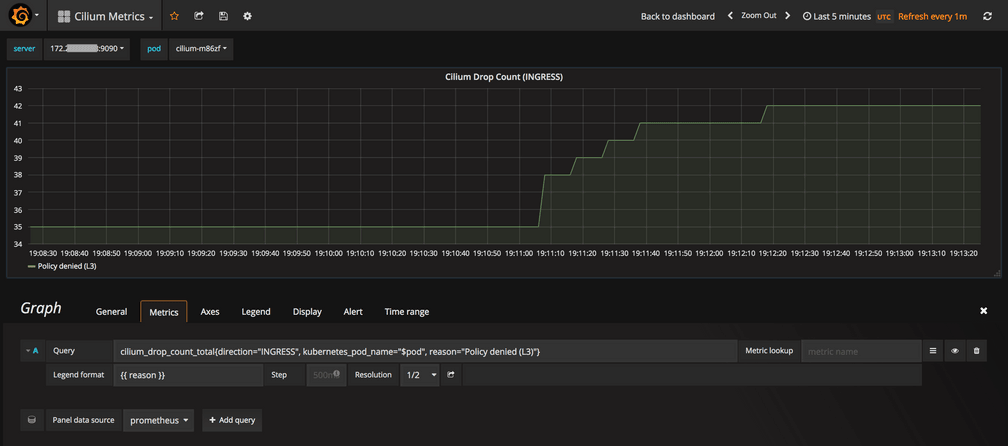The width and height of the screenshot is (1008, 446).
Task: Open the Cilium Metrics dashboard picker
Action: point(105,16)
